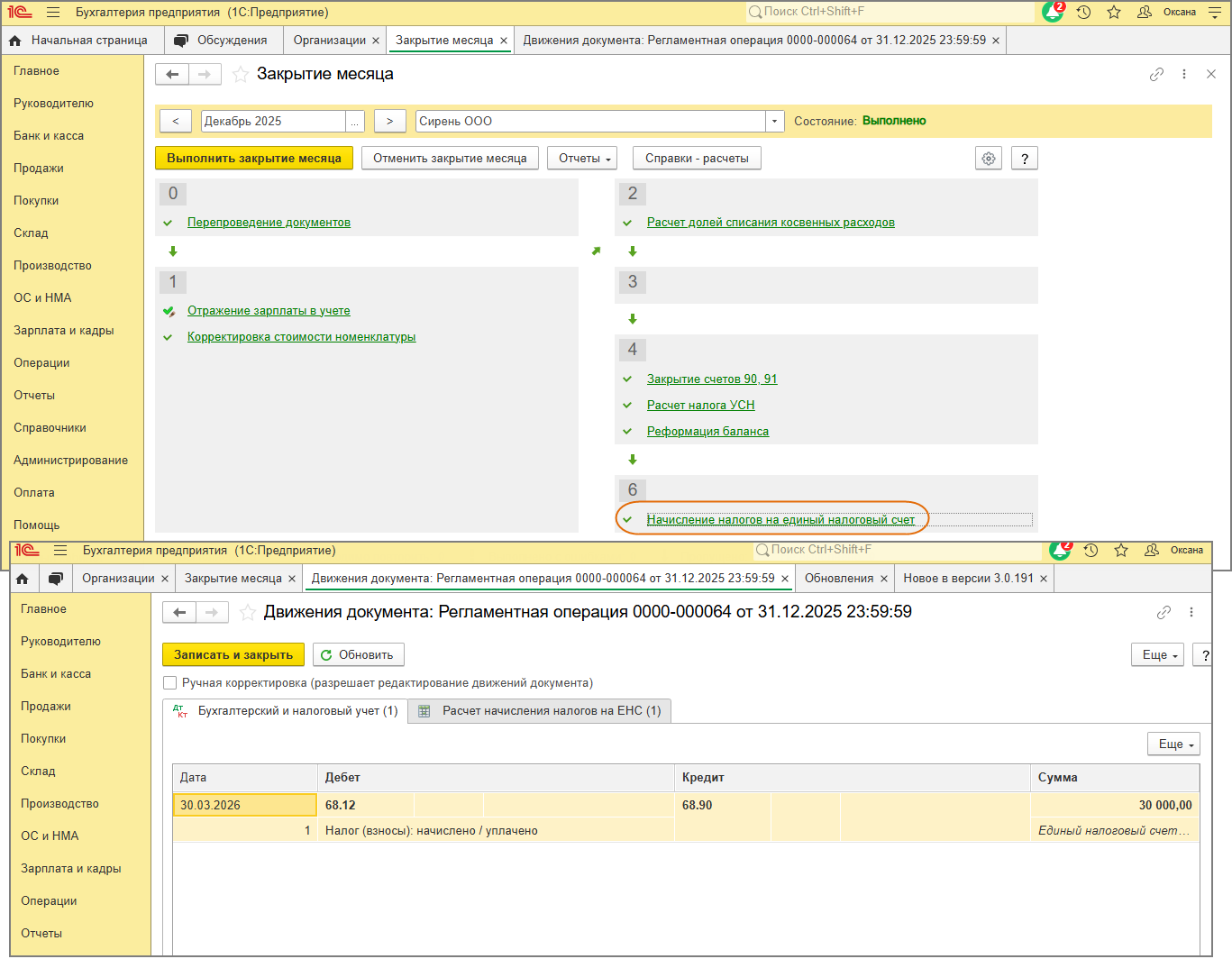Switch to Организации tab in Закрытие месяца window
The height and width of the screenshot is (959, 1232).
click(x=330, y=41)
